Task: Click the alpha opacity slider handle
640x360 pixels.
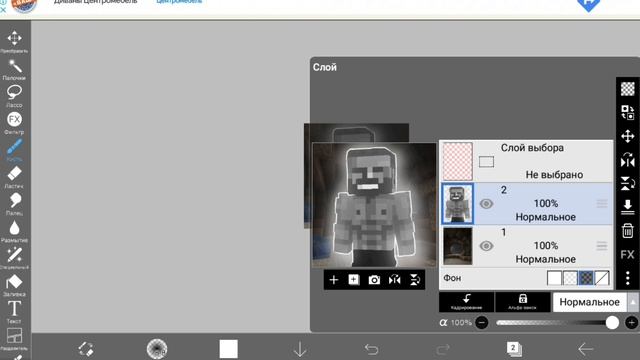Action: pos(612,322)
